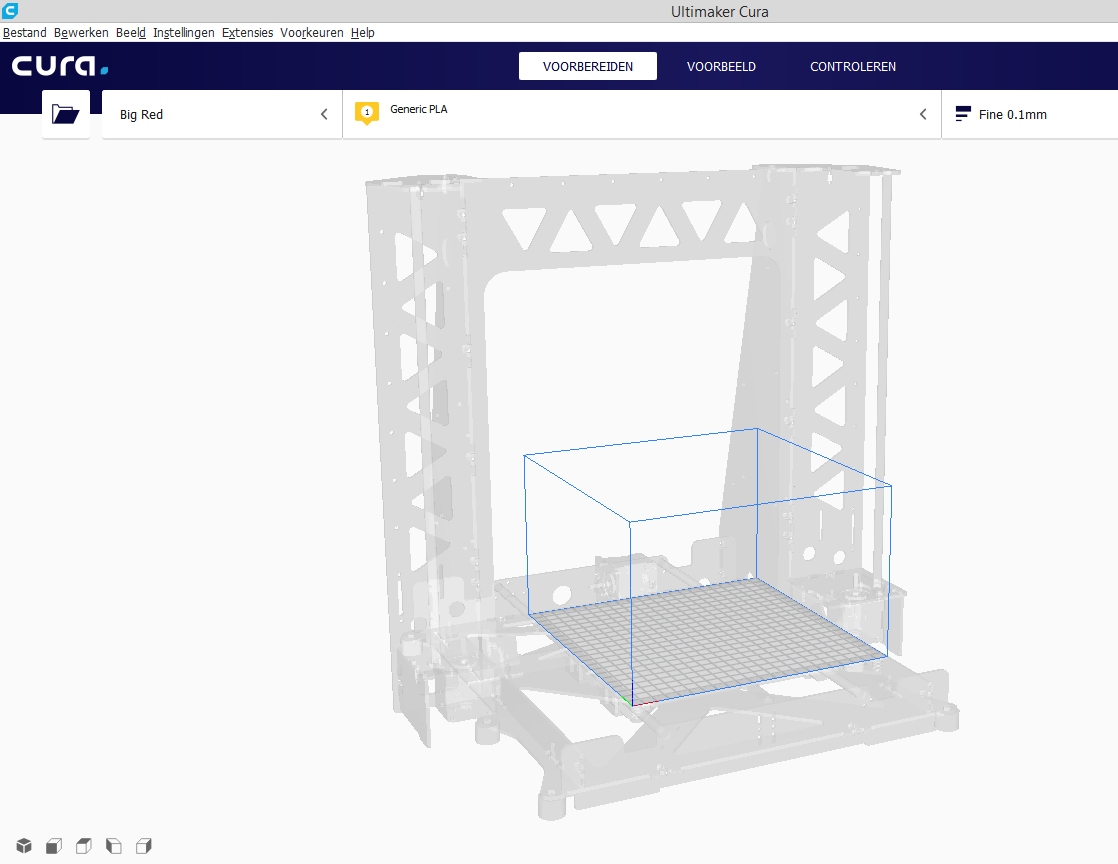Switch to left side view cube icon
1118x864 pixels.
tap(113, 845)
